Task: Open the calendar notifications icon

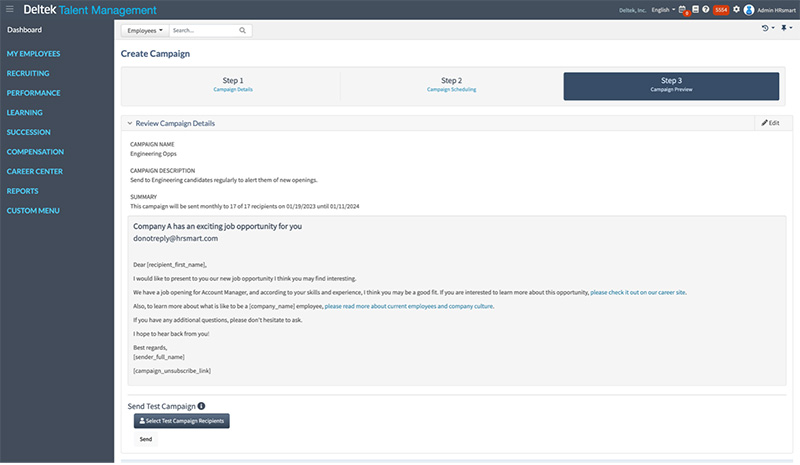Action: 682,9
